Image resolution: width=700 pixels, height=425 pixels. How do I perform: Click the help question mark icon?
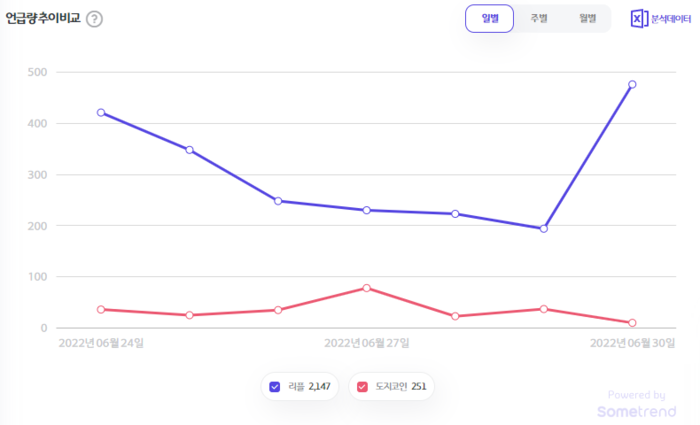[94, 19]
